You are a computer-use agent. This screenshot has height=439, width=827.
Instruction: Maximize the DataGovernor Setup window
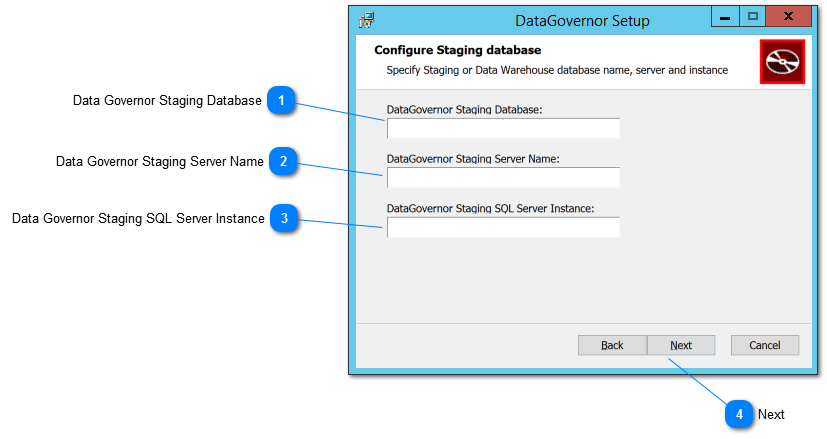tap(753, 17)
